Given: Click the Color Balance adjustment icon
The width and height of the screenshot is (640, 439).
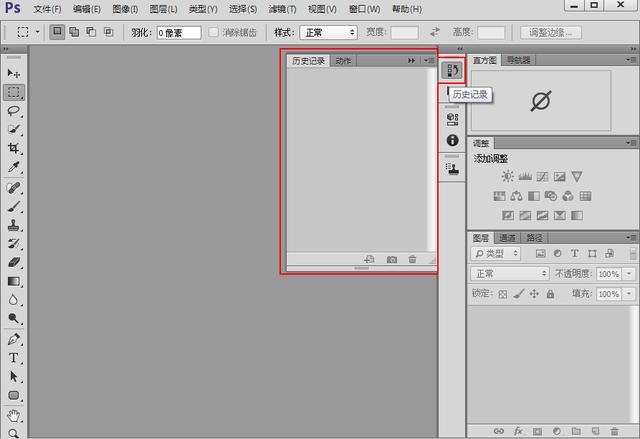Looking at the screenshot, I should click(x=516, y=196).
